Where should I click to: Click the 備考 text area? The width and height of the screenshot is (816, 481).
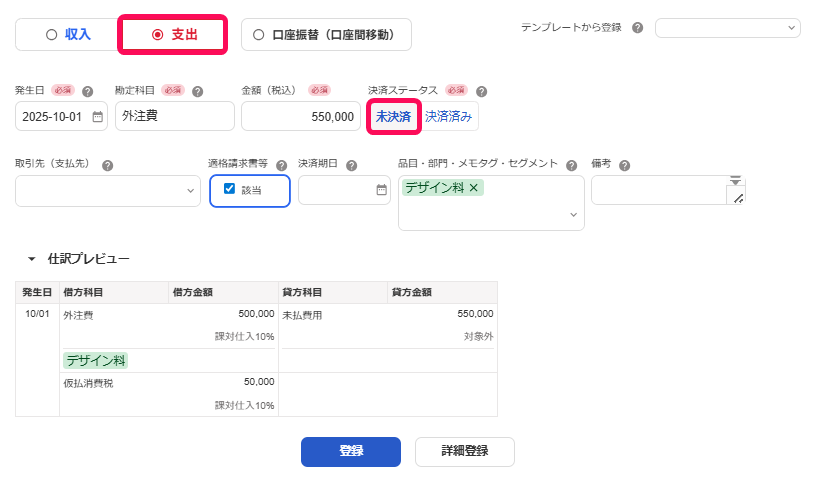pyautogui.click(x=668, y=190)
